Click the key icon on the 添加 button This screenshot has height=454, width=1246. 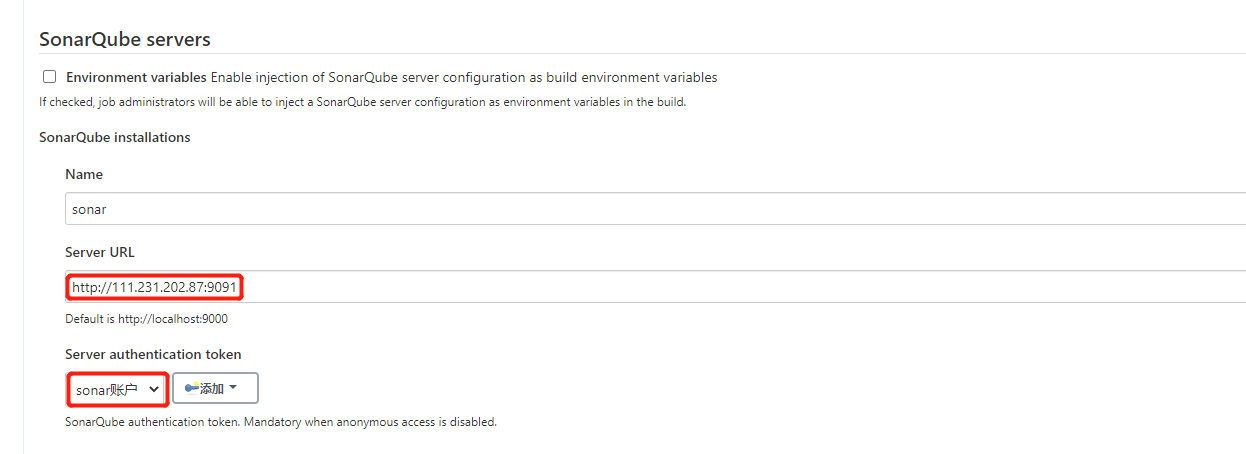[x=192, y=388]
